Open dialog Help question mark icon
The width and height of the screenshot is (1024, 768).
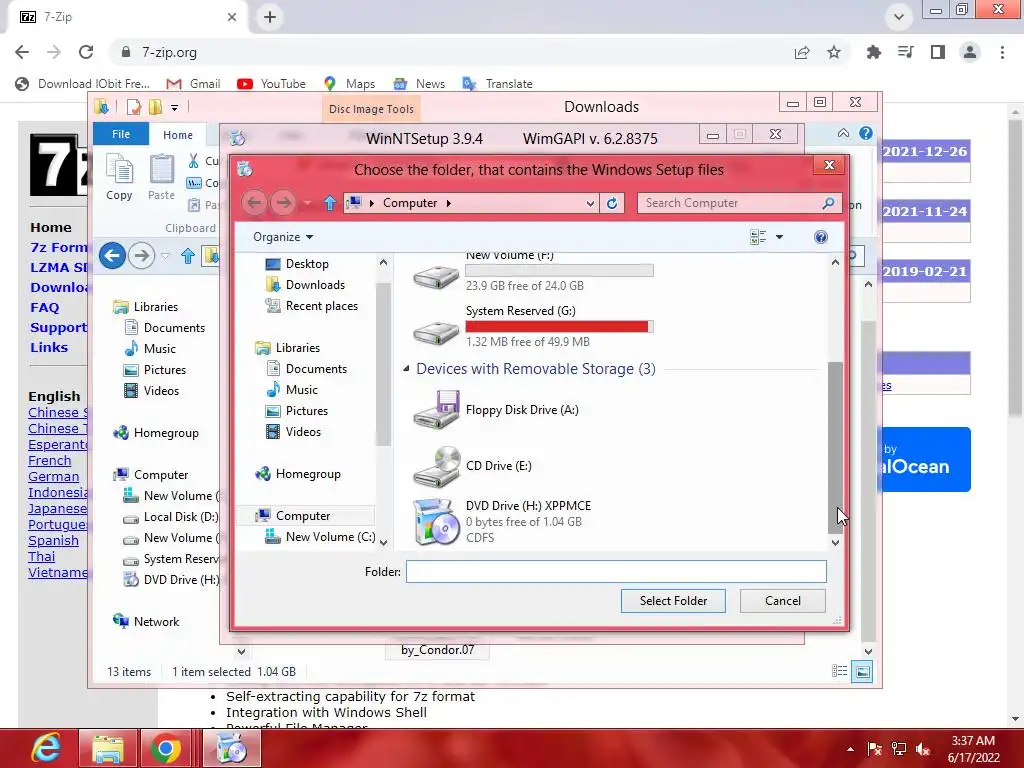click(x=821, y=237)
